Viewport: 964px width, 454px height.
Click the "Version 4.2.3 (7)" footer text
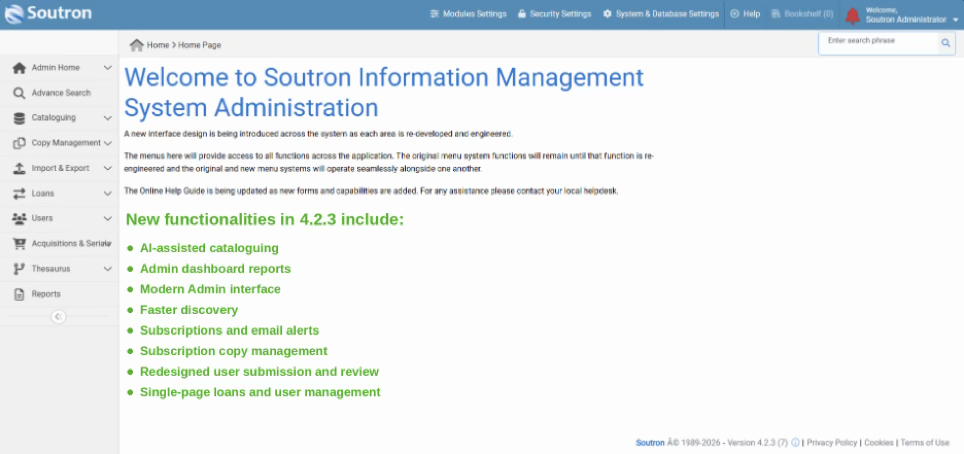(x=757, y=443)
